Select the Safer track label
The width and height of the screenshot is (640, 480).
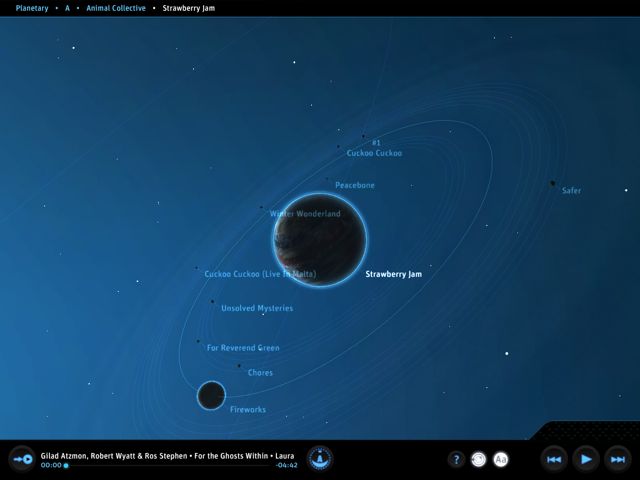pos(571,190)
